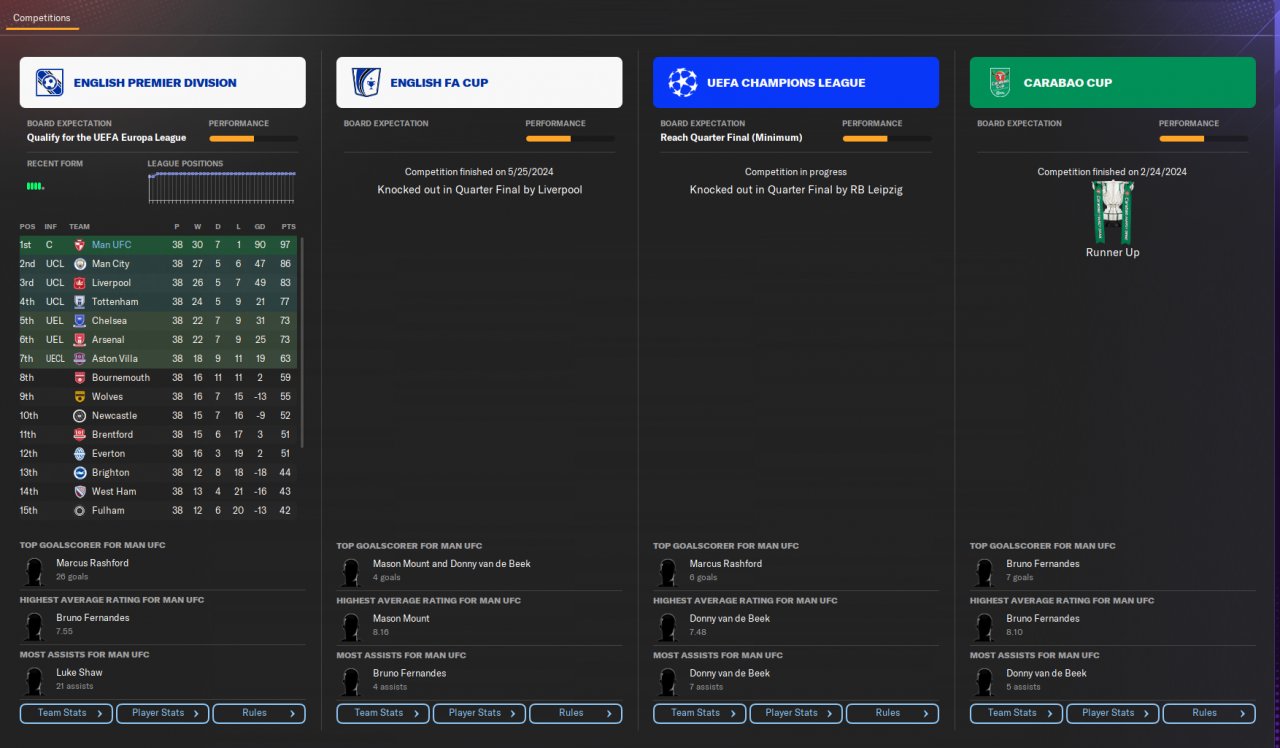The height and width of the screenshot is (748, 1280).
Task: Click the Carabao Cup header logo
Action: [1000, 82]
